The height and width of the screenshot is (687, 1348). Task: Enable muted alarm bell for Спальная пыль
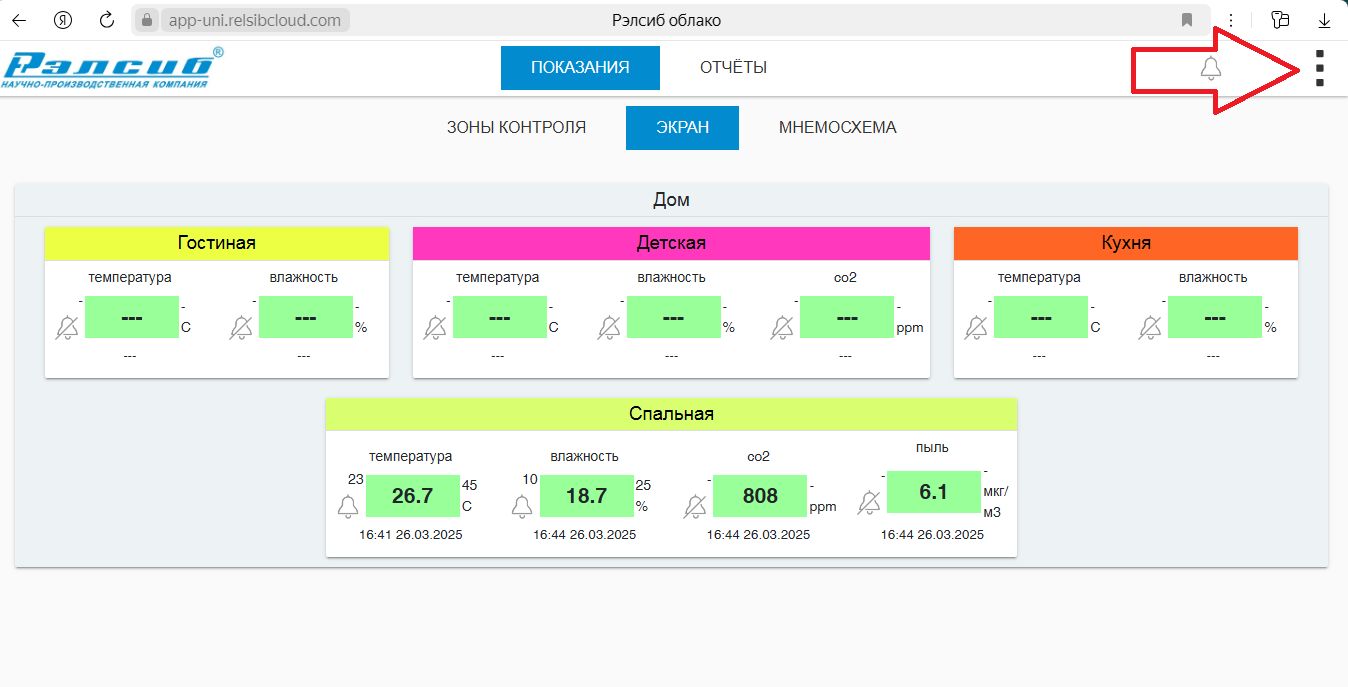pos(869,502)
